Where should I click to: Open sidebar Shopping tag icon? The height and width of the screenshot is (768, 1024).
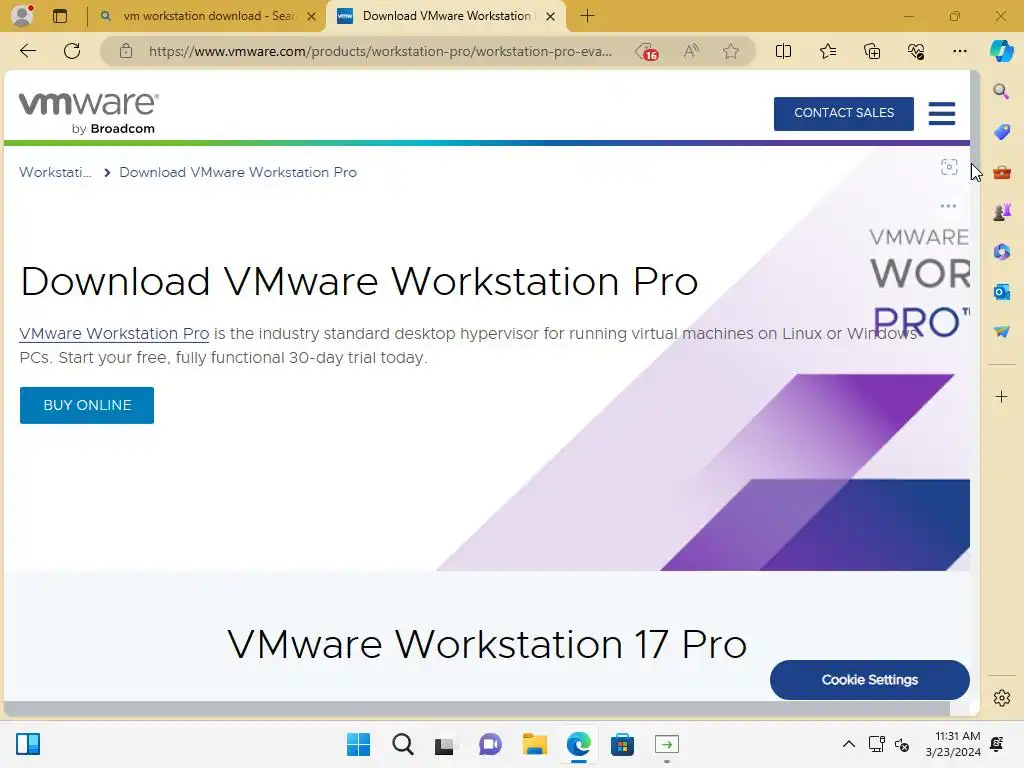pyautogui.click(x=1001, y=131)
